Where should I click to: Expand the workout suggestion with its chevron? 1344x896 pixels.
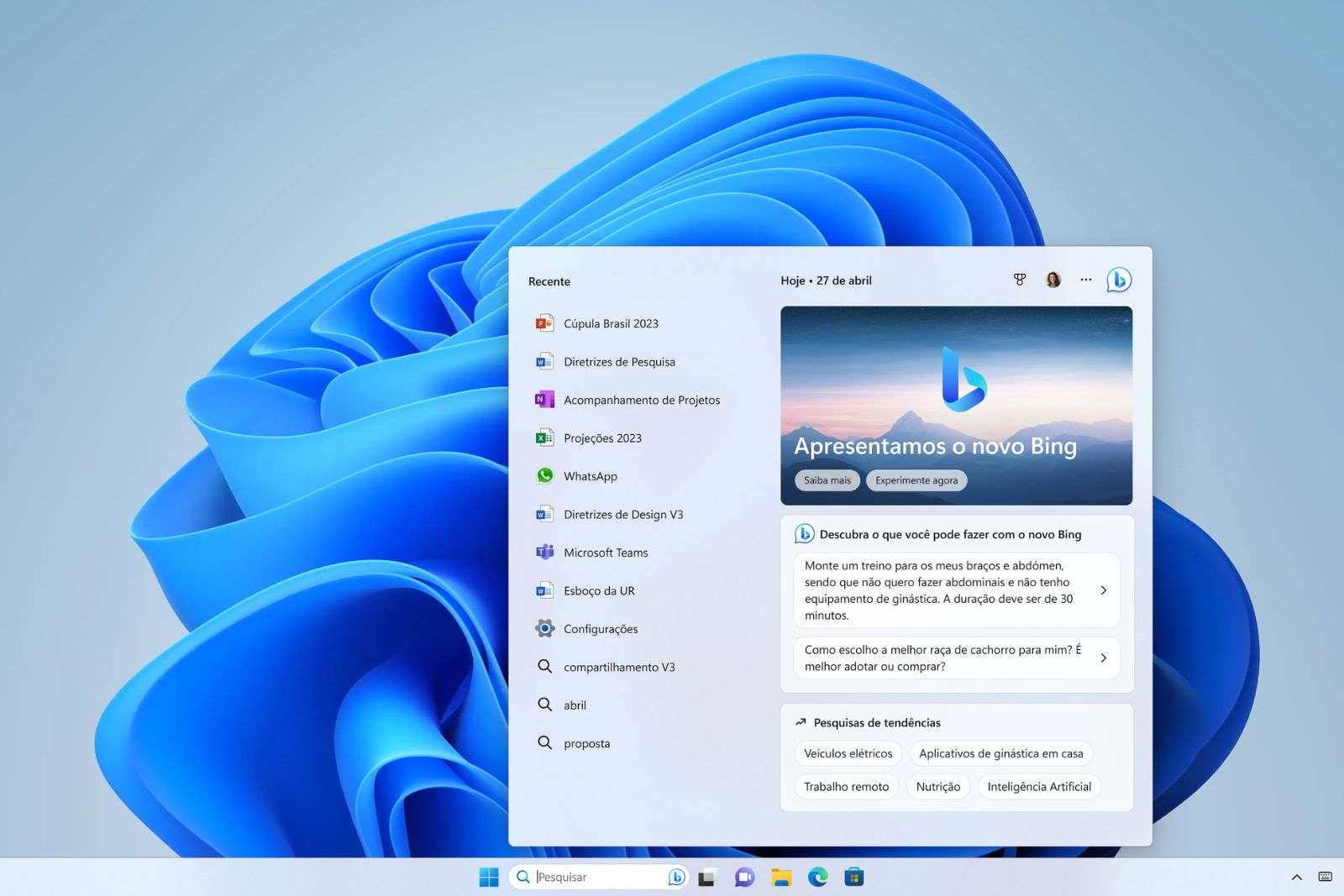coord(1103,590)
